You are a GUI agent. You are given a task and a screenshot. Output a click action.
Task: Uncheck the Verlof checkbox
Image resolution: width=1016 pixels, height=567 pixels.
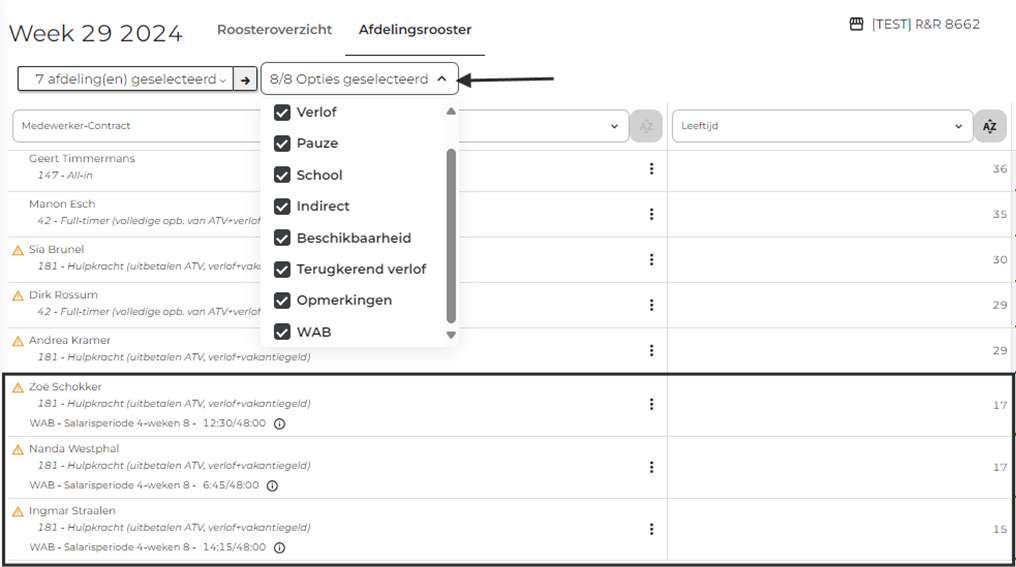[x=282, y=112]
